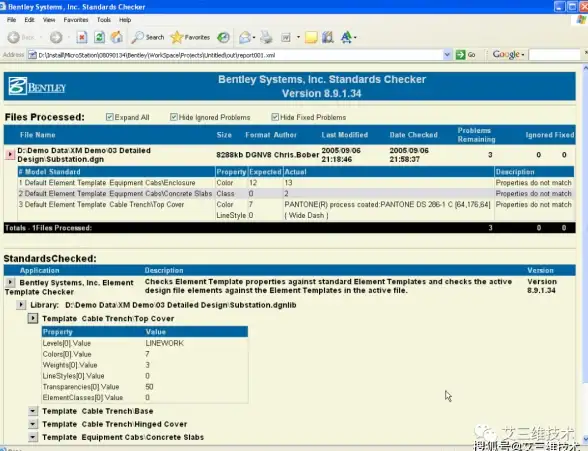Screen dimensions: 588x451
Task: Click the File Name column header
Action: coord(38,135)
